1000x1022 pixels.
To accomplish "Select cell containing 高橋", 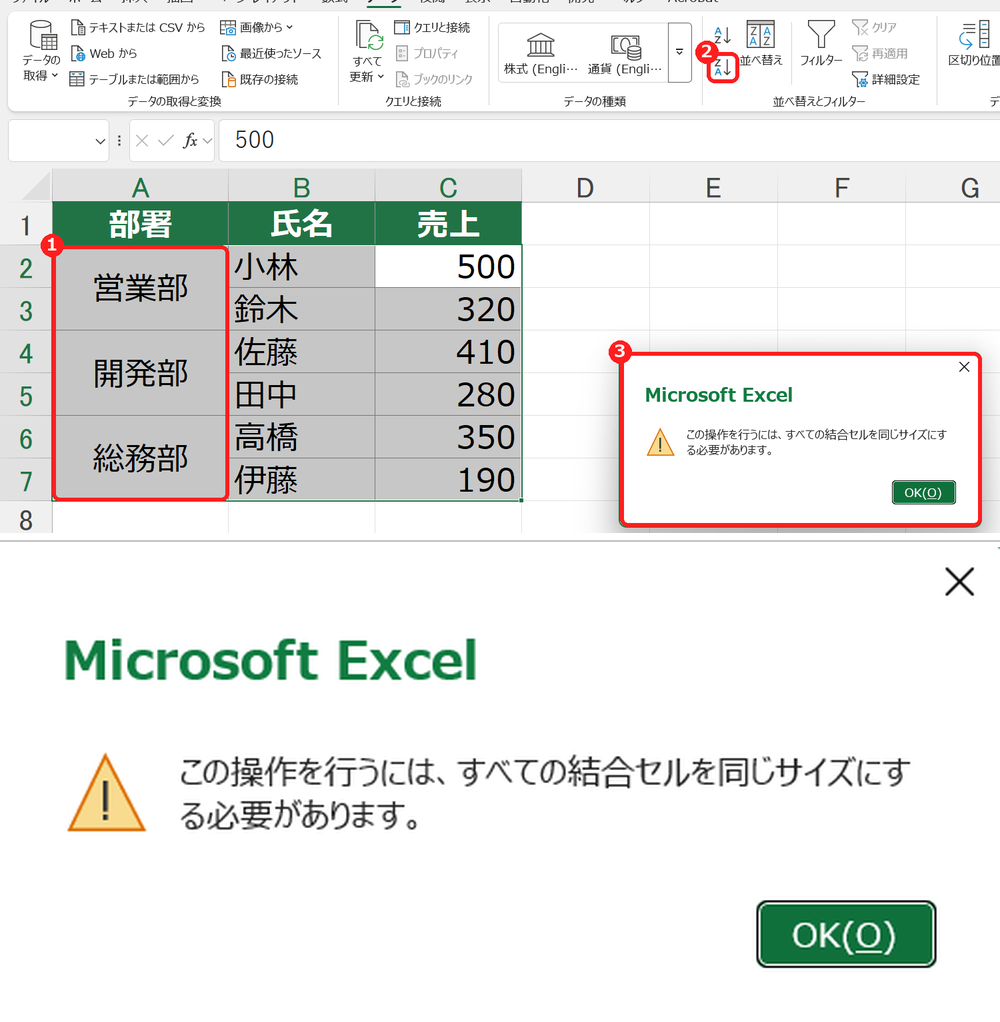I will (x=301, y=437).
